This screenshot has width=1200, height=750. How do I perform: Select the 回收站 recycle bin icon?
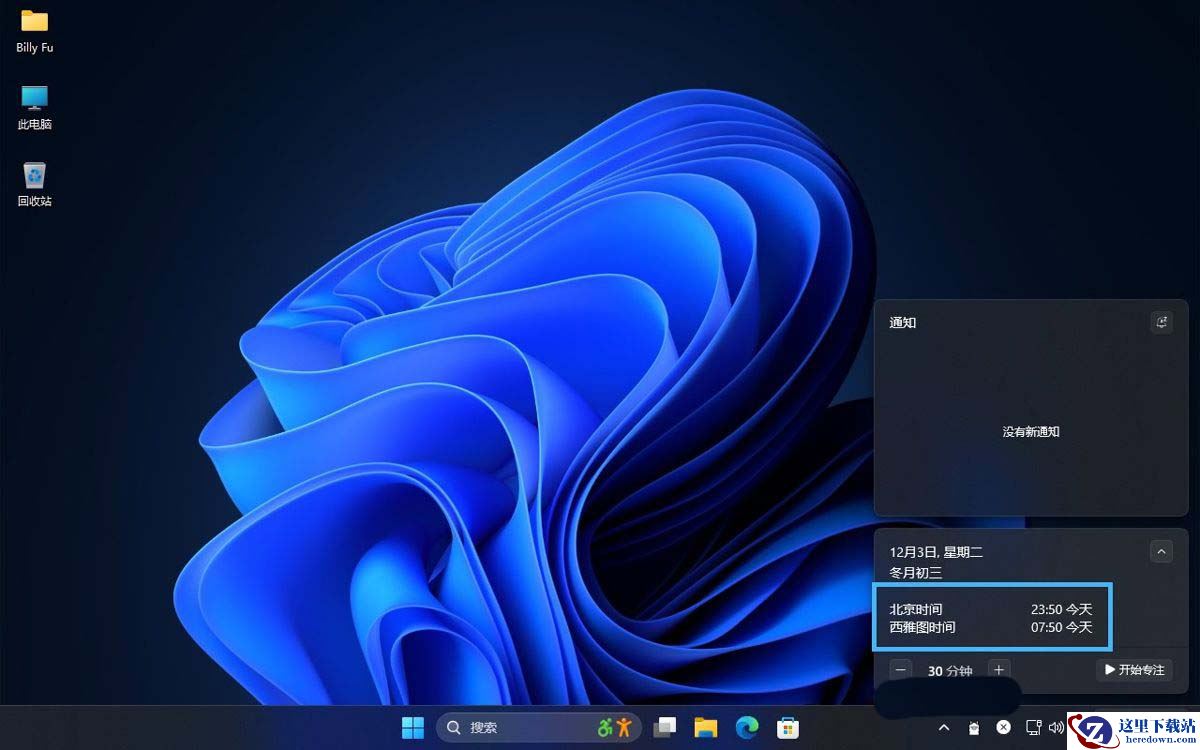pos(34,184)
